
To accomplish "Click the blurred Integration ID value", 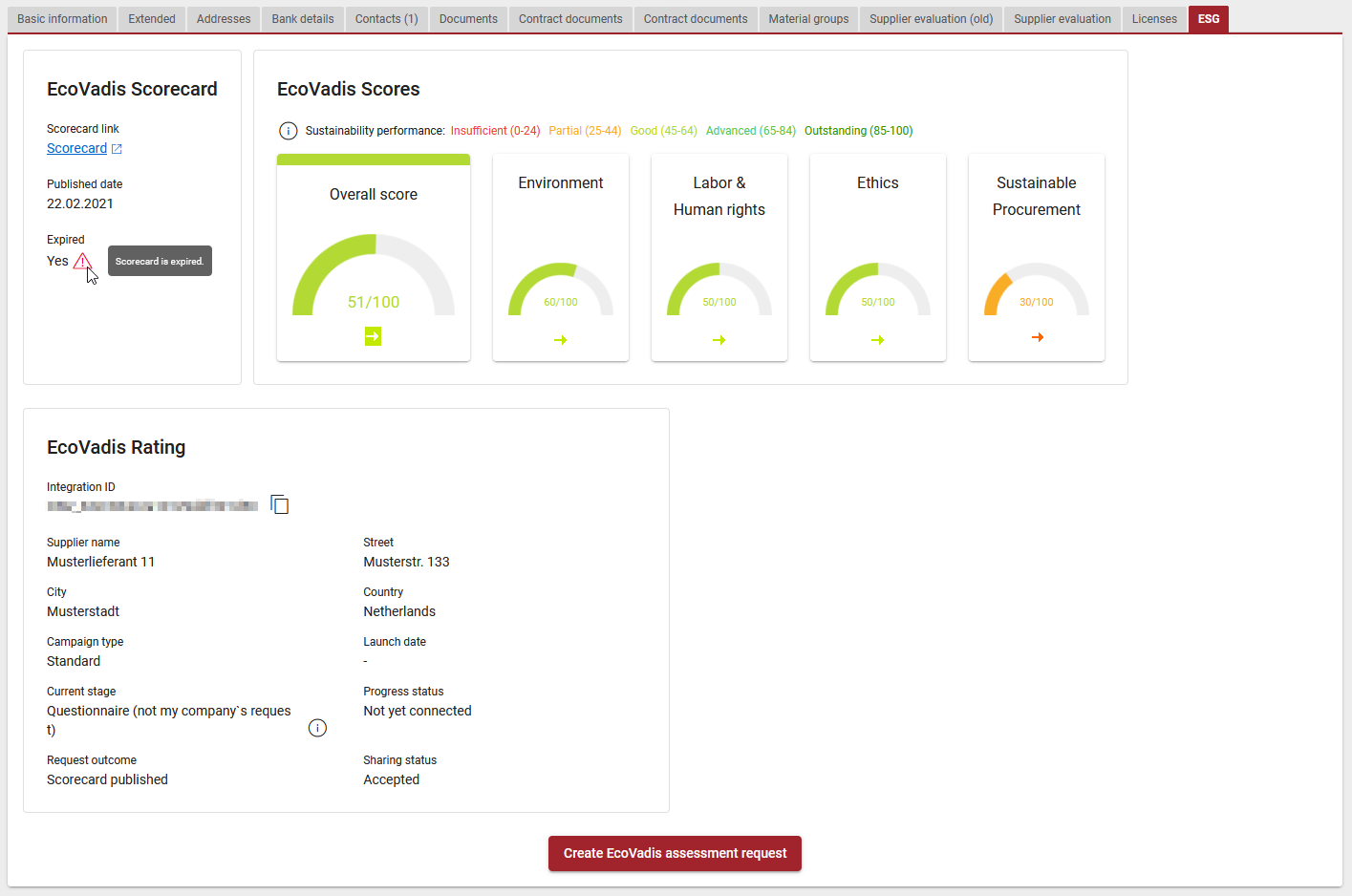I will pyautogui.click(x=153, y=506).
